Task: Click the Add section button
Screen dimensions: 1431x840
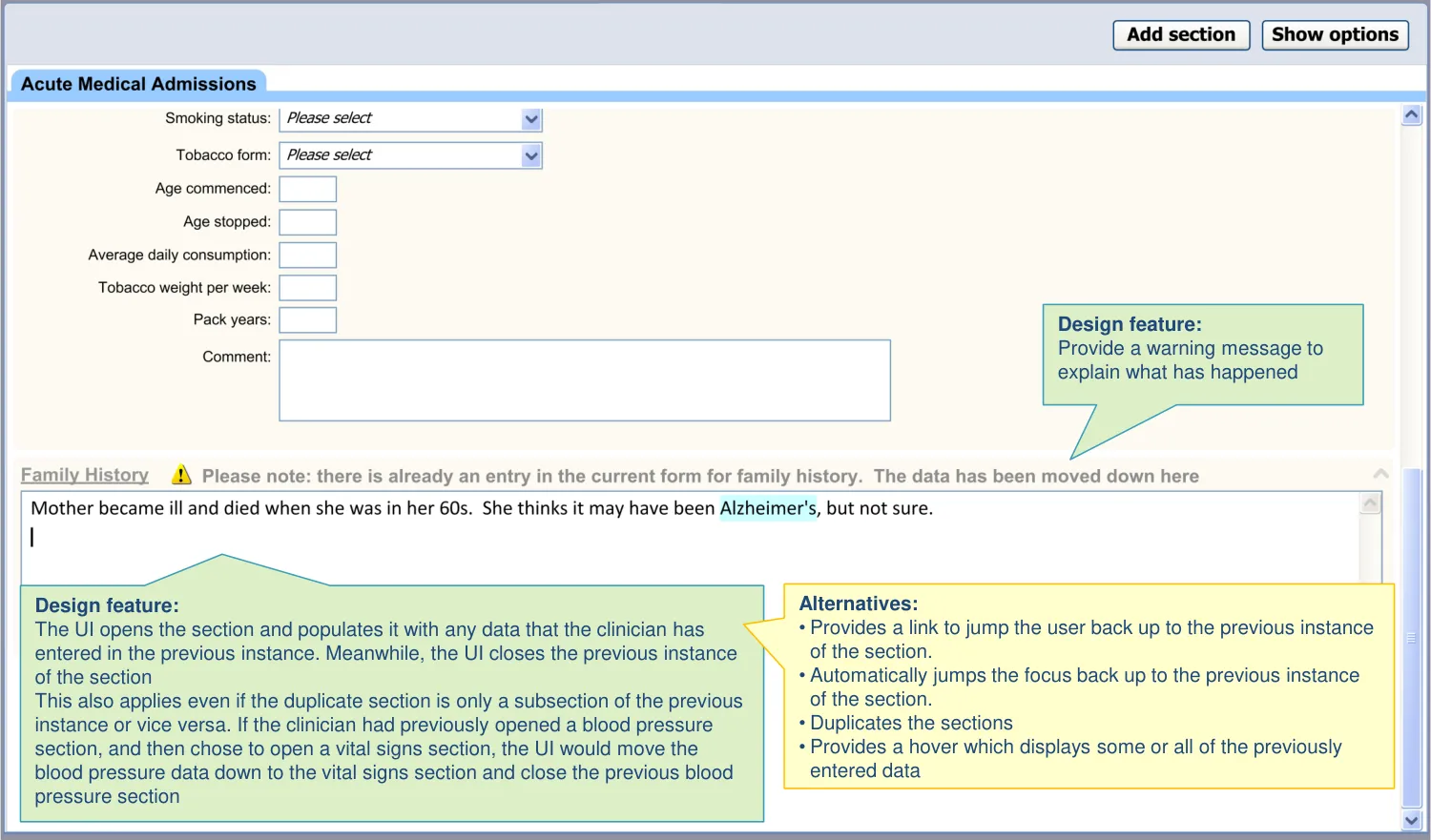Action: click(x=1181, y=35)
